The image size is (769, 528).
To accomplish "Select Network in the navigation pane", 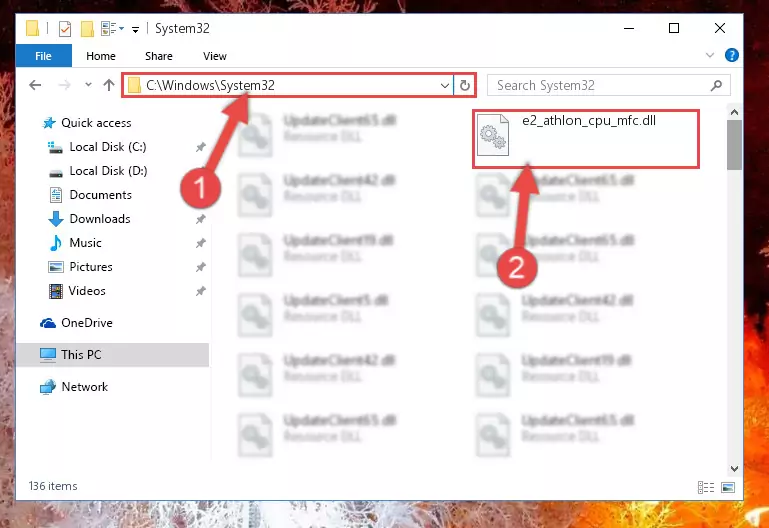I will click(x=84, y=387).
